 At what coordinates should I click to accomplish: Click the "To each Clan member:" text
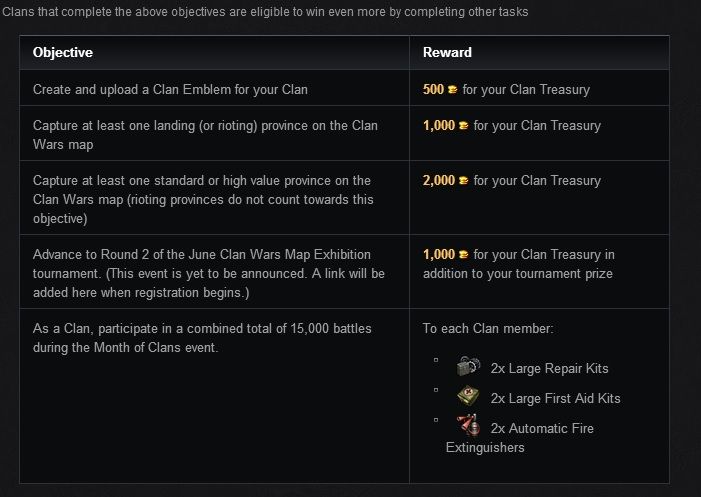click(486, 329)
